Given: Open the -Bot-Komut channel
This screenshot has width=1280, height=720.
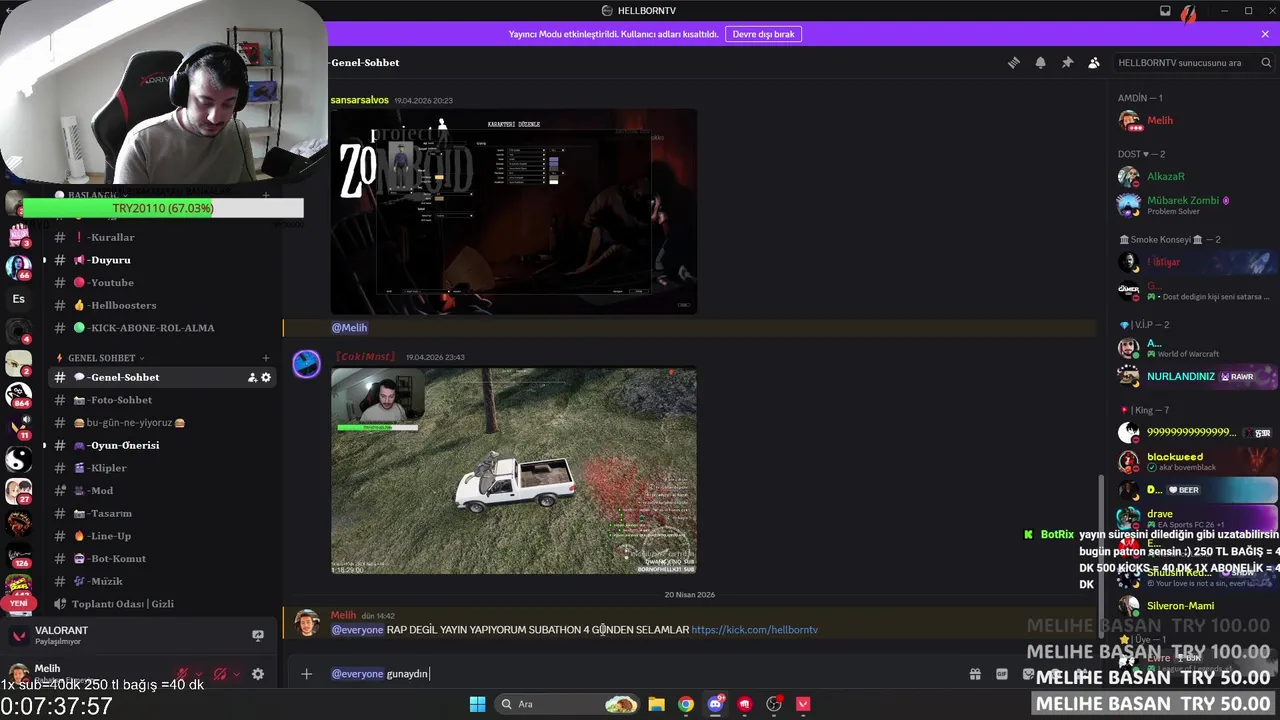Looking at the screenshot, I should tap(162, 559).
